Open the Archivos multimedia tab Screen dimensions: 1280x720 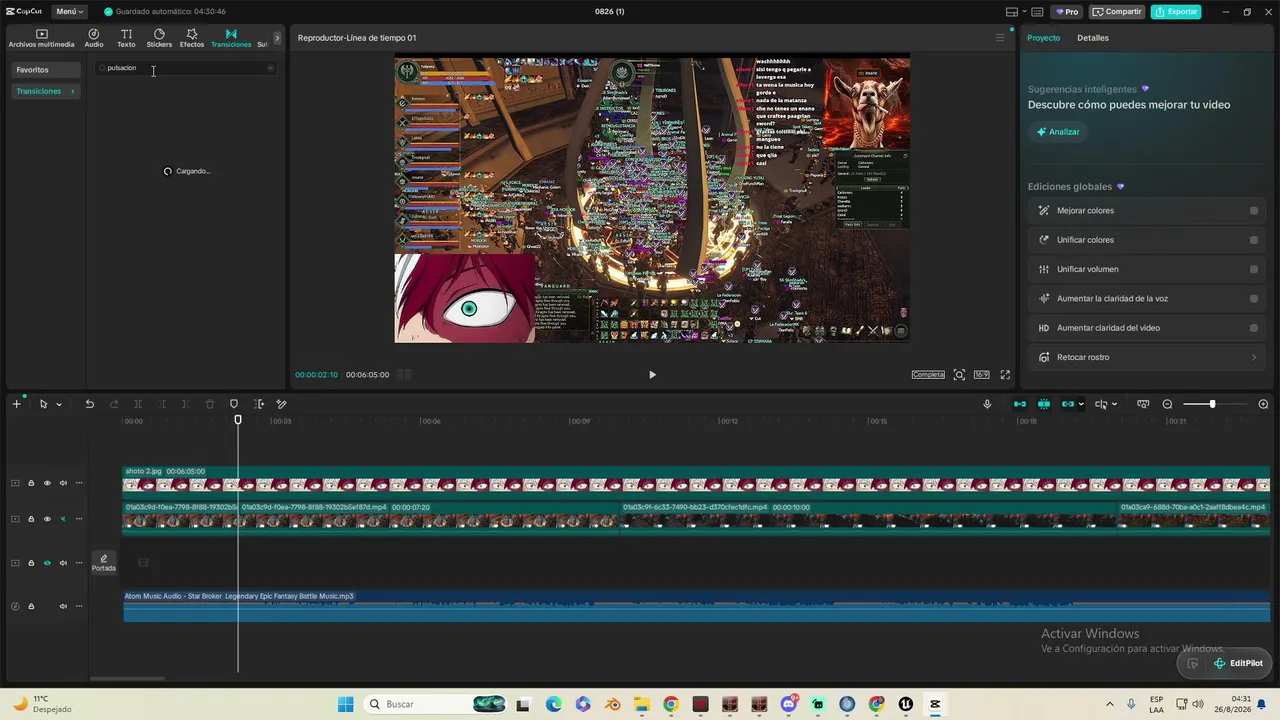(41, 38)
